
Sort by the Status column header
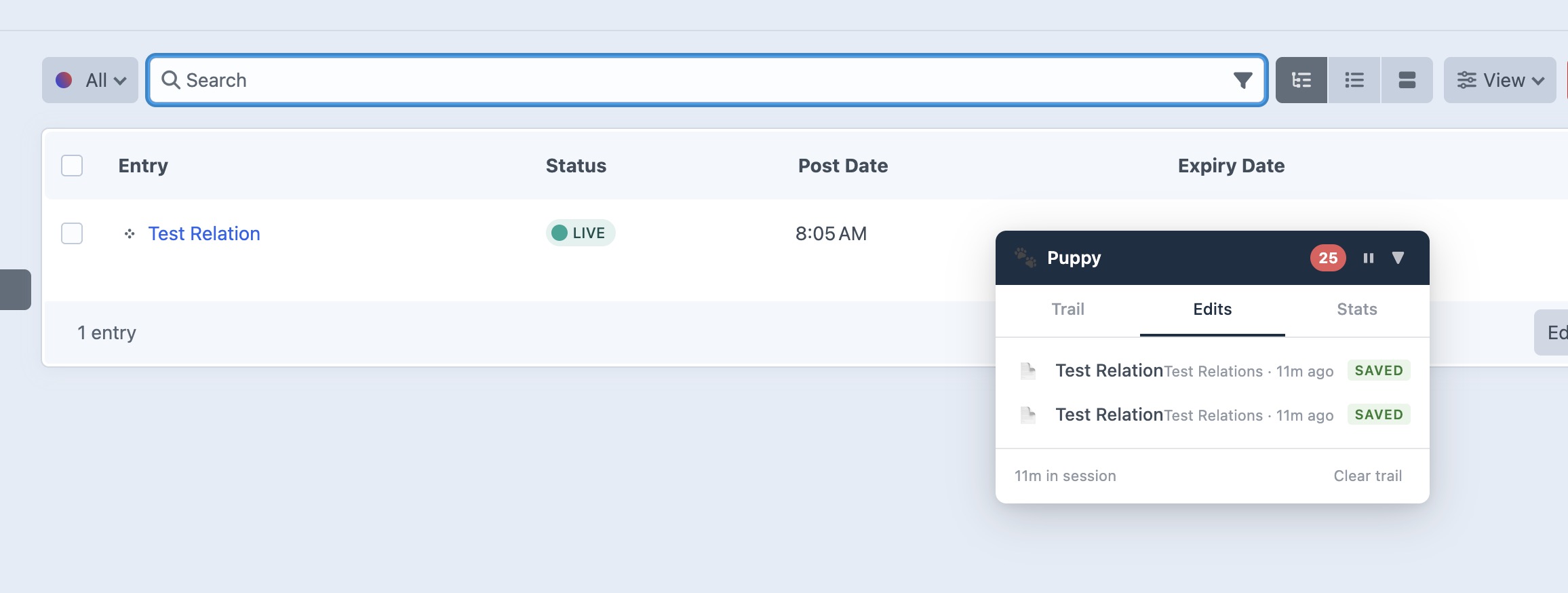(576, 166)
